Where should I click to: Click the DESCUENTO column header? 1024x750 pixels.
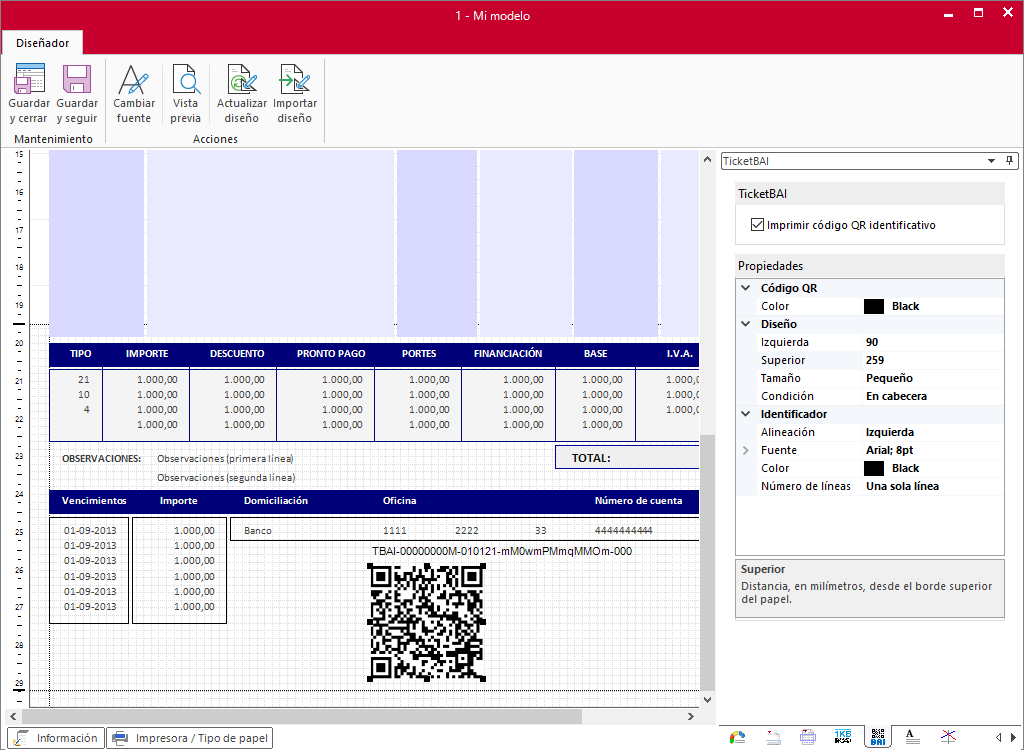[x=237, y=353]
